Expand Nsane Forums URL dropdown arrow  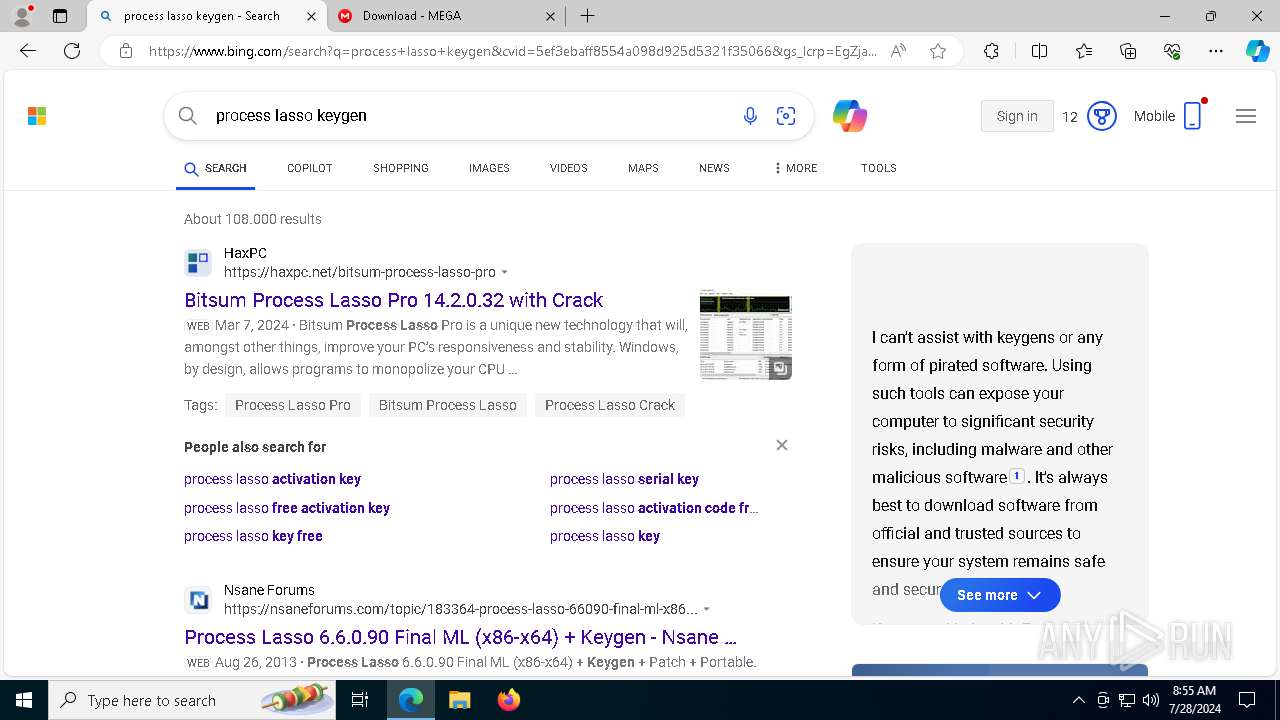[707, 609]
